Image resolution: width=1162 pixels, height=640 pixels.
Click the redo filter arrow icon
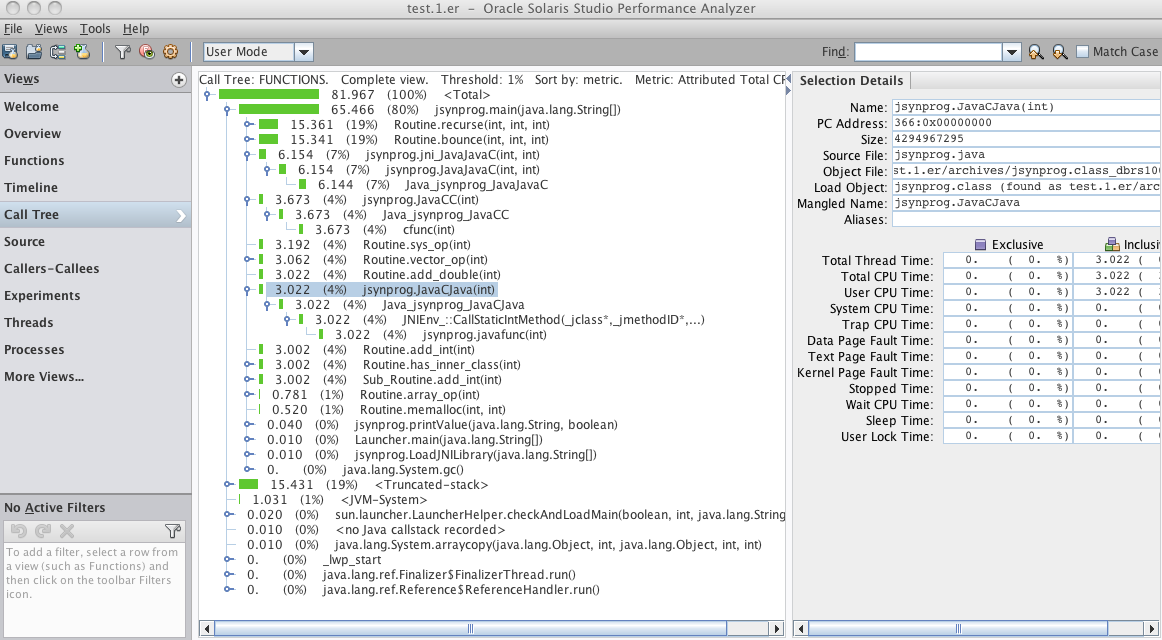click(43, 530)
